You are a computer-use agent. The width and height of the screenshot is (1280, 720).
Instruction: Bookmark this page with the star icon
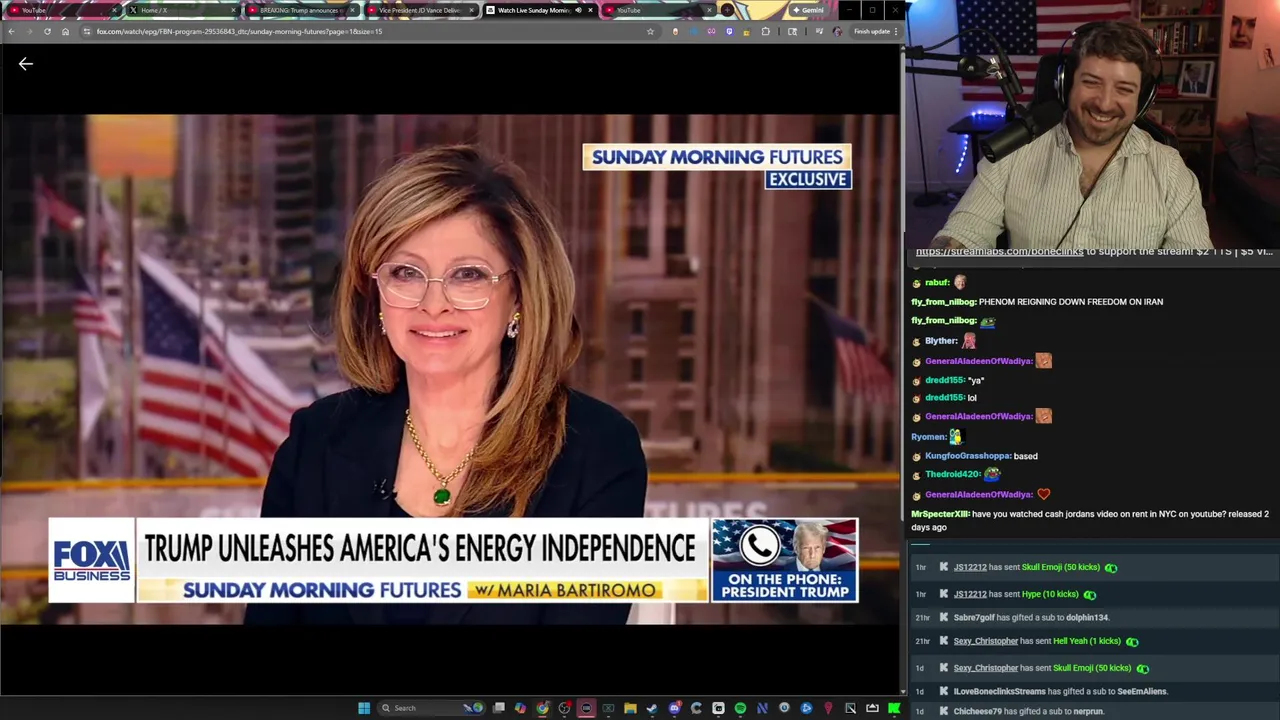click(650, 31)
